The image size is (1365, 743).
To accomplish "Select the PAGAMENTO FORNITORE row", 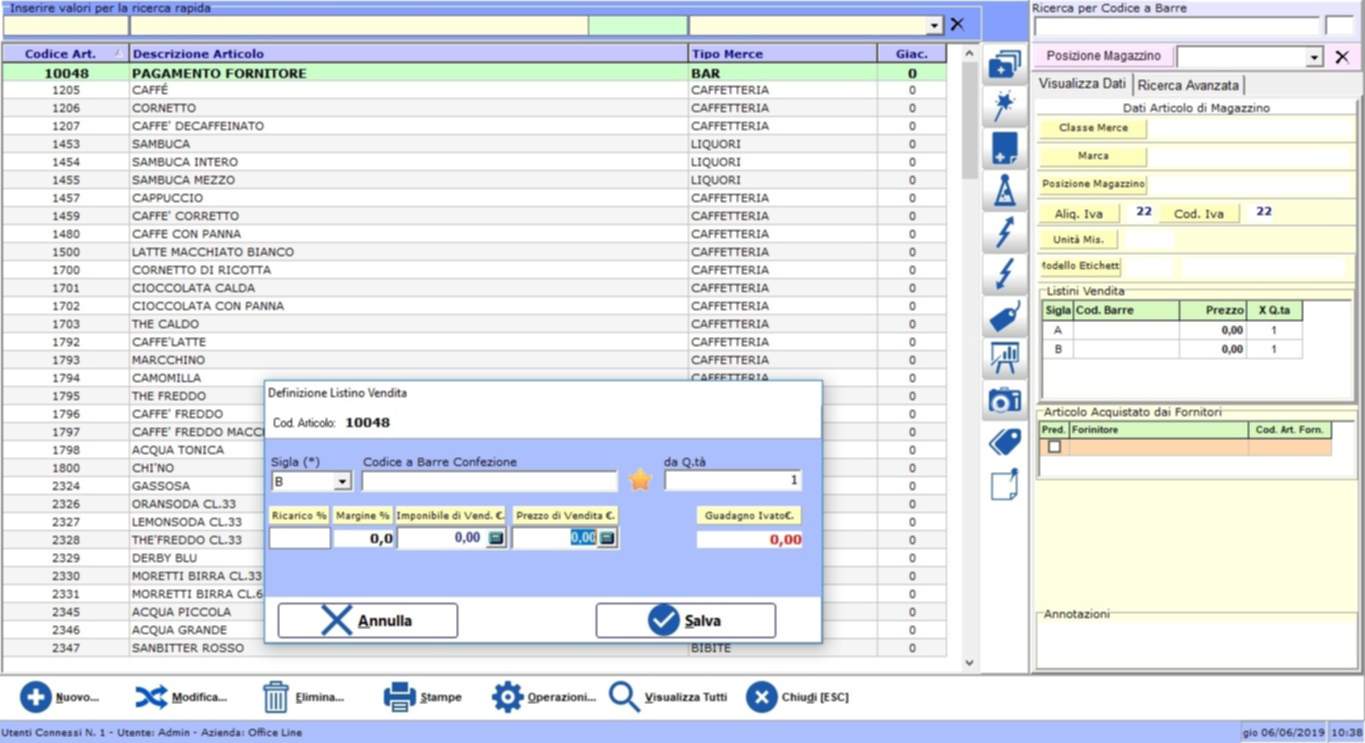I will [x=474, y=73].
